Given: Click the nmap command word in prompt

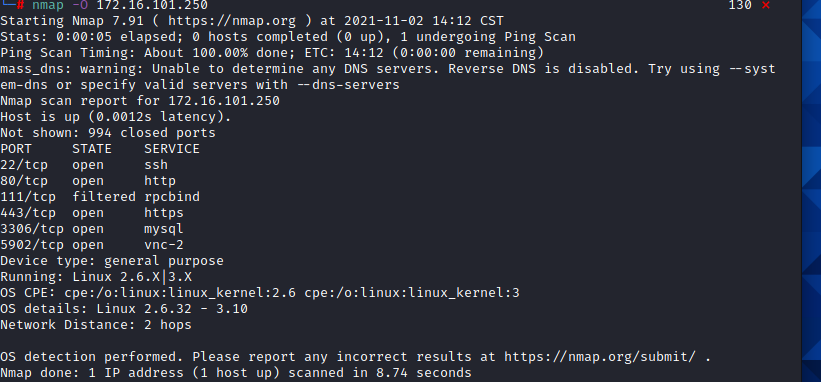Looking at the screenshot, I should coord(48,5).
